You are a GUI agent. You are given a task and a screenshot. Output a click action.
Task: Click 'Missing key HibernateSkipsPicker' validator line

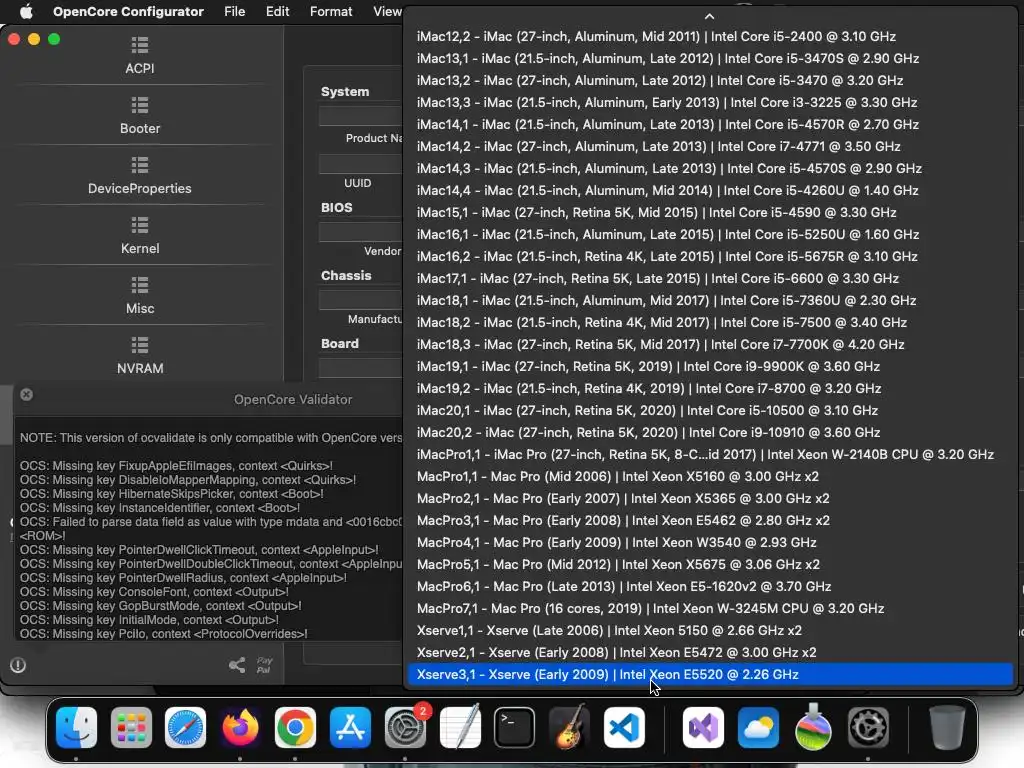172,494
